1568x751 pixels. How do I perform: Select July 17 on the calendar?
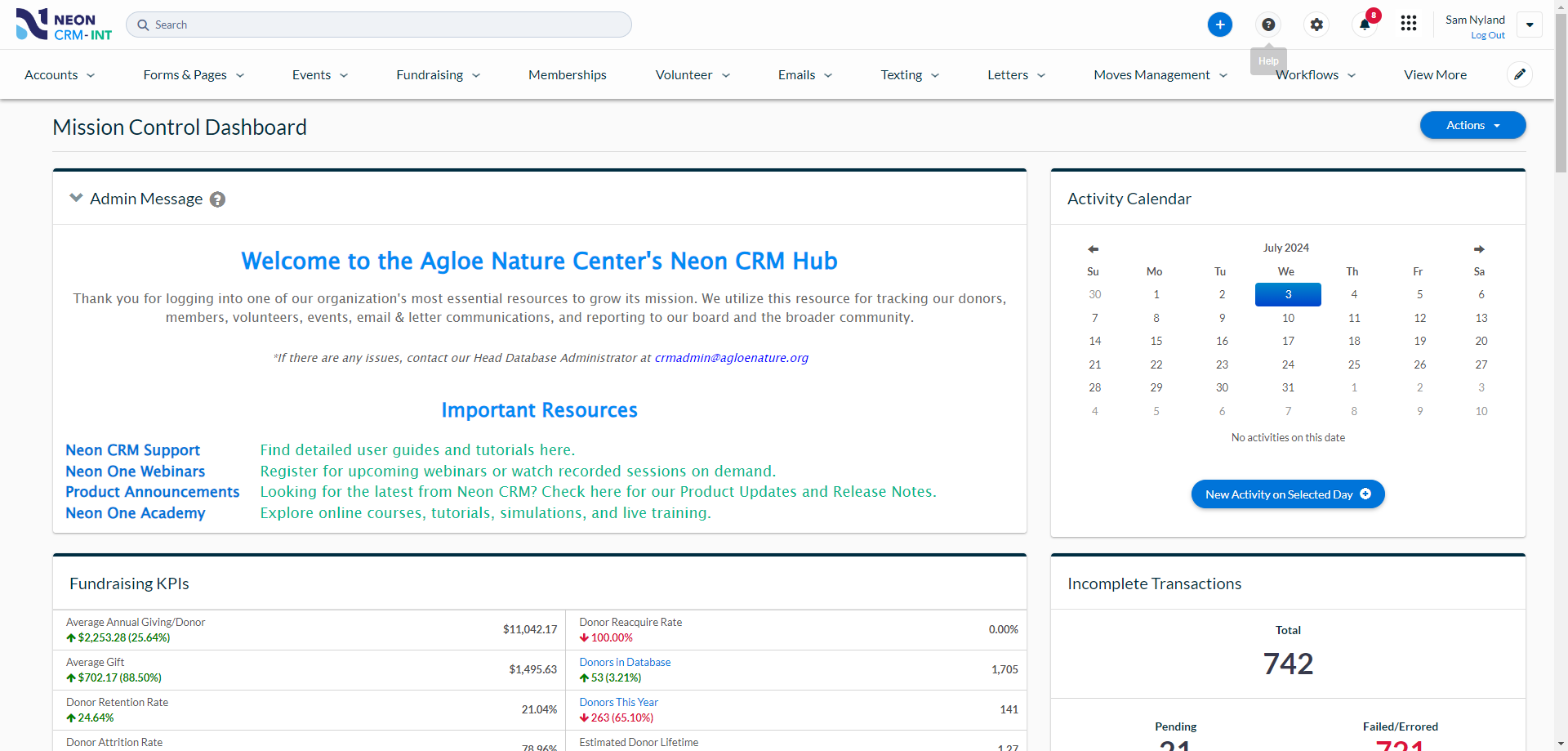(1287, 341)
